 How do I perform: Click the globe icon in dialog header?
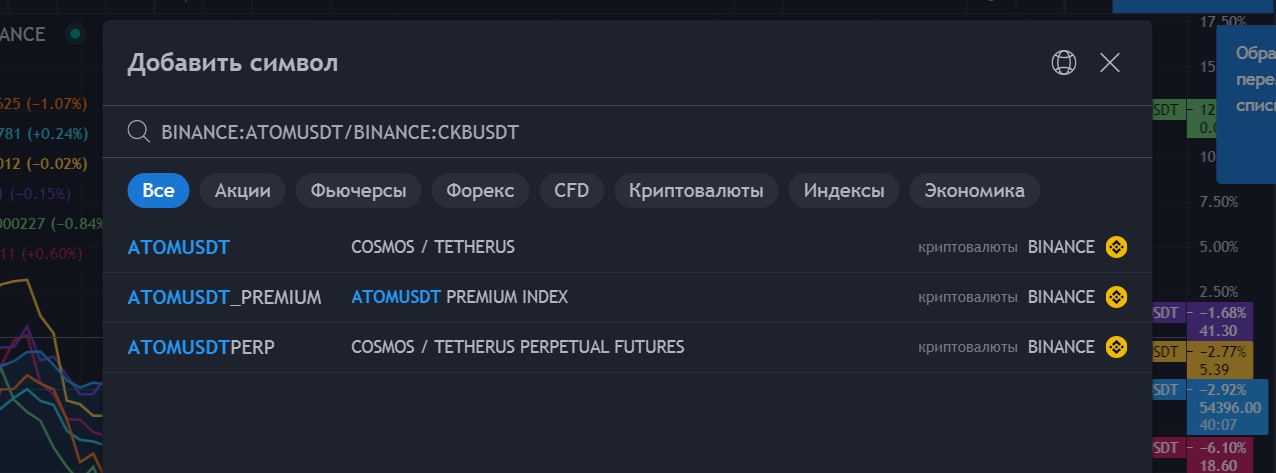(x=1064, y=63)
